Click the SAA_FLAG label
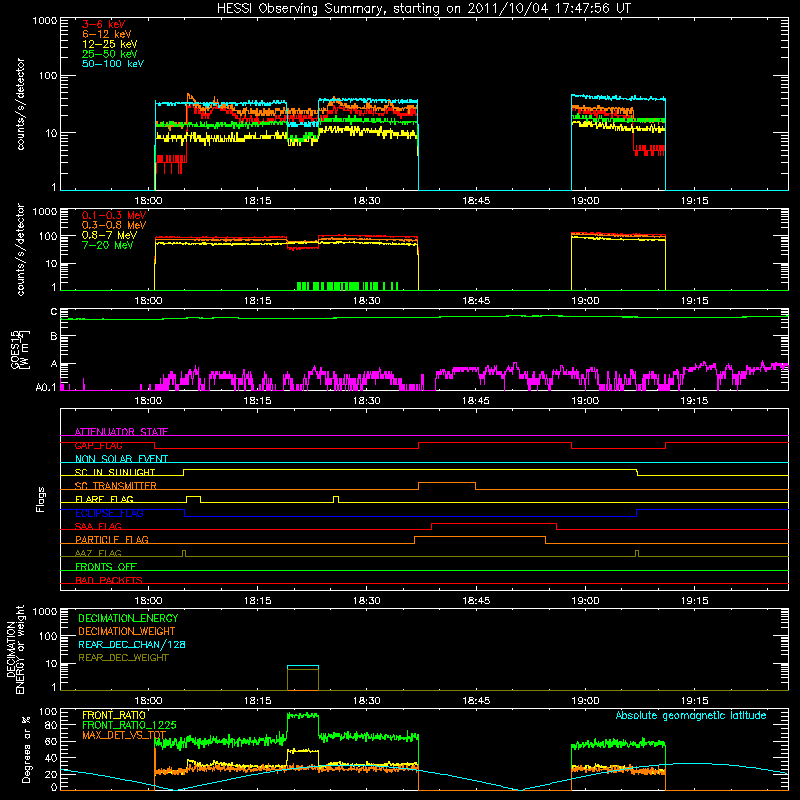The height and width of the screenshot is (800, 800). 98,526
